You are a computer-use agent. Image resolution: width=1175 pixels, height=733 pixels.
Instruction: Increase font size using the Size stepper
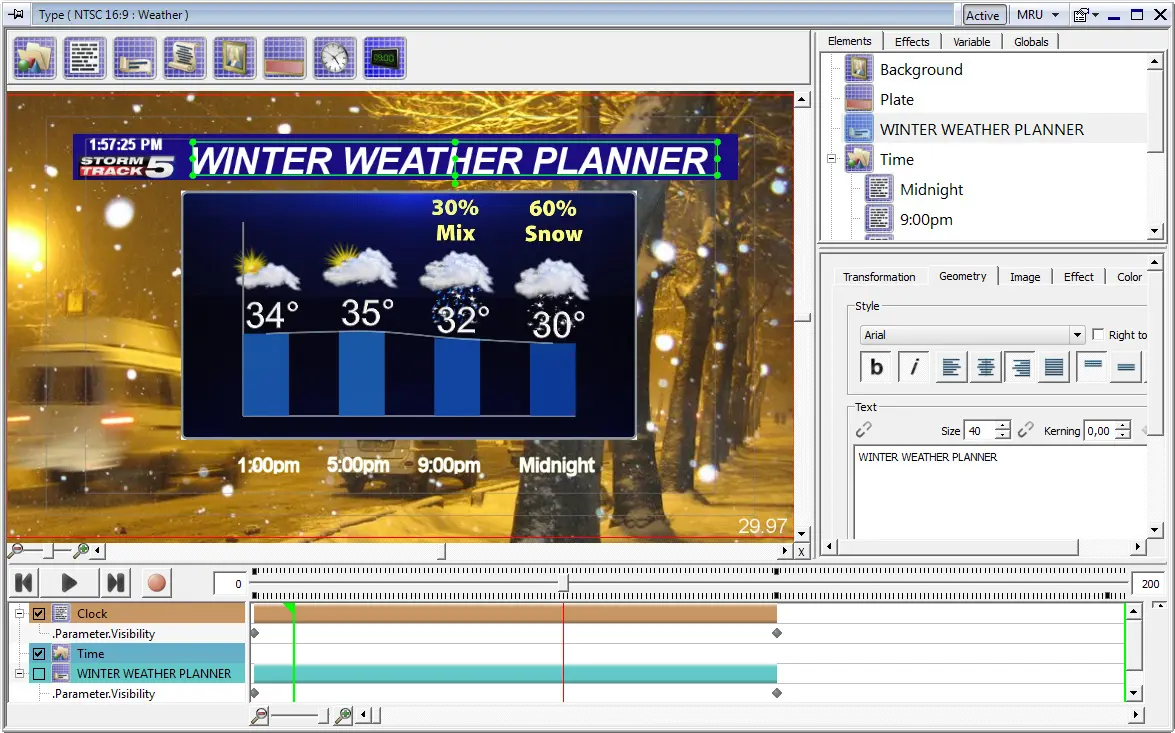coord(1003,425)
